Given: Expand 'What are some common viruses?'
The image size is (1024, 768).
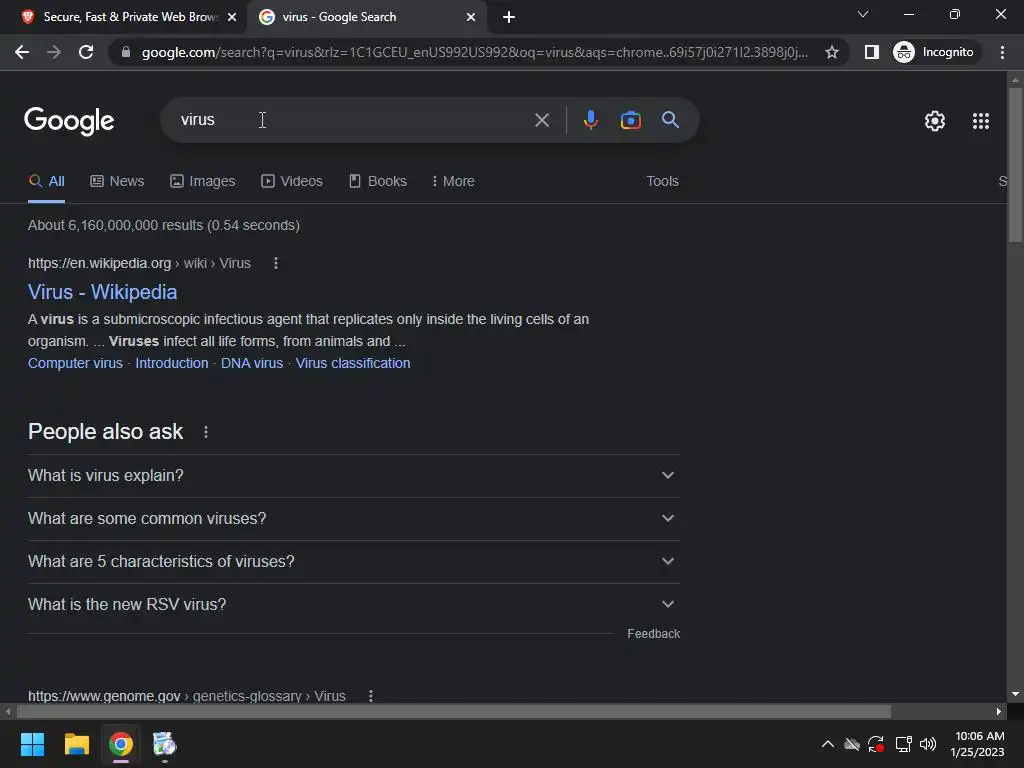Looking at the screenshot, I should [x=353, y=519].
